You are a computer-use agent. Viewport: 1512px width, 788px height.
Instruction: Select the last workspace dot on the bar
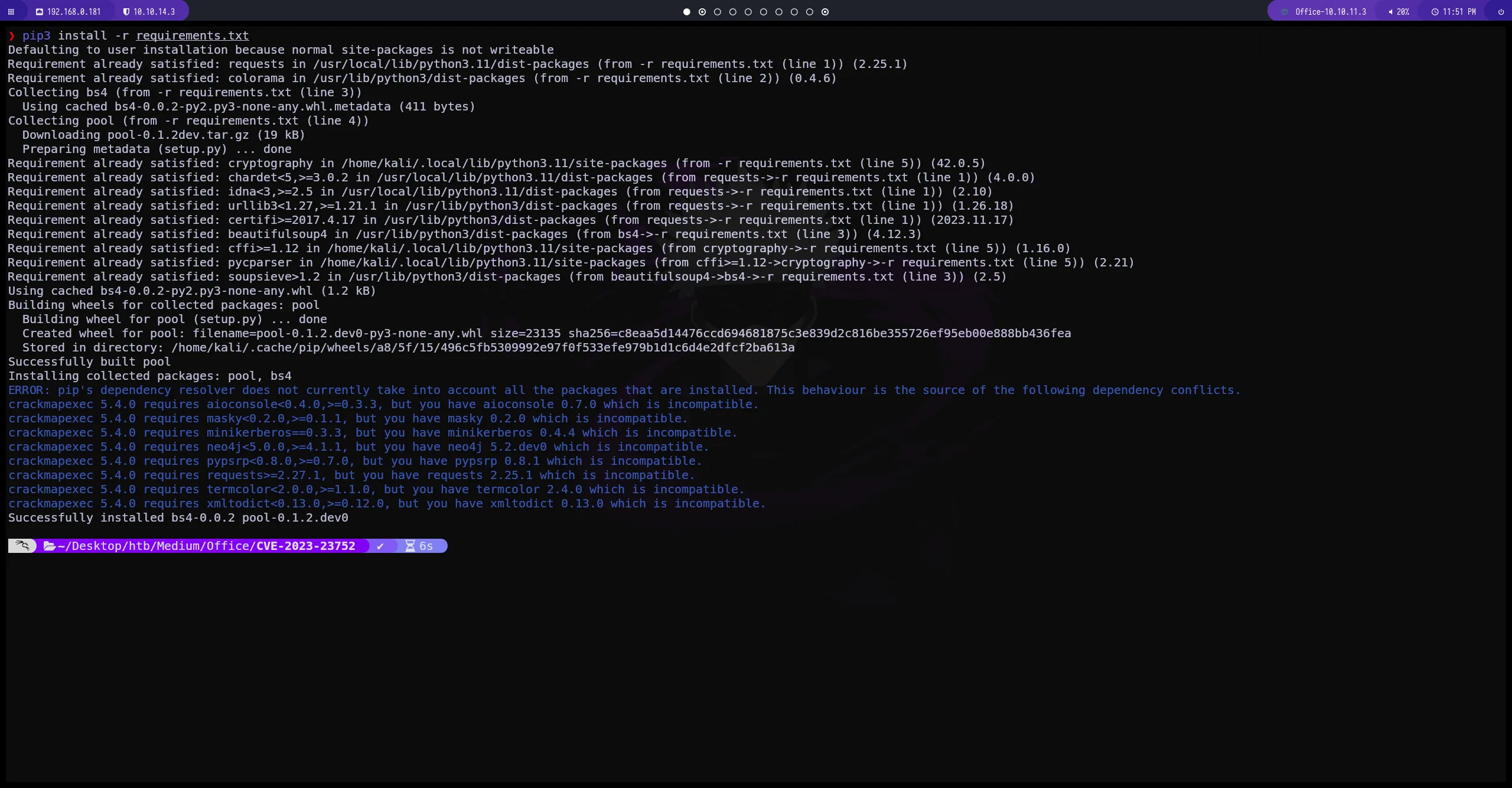click(x=825, y=12)
